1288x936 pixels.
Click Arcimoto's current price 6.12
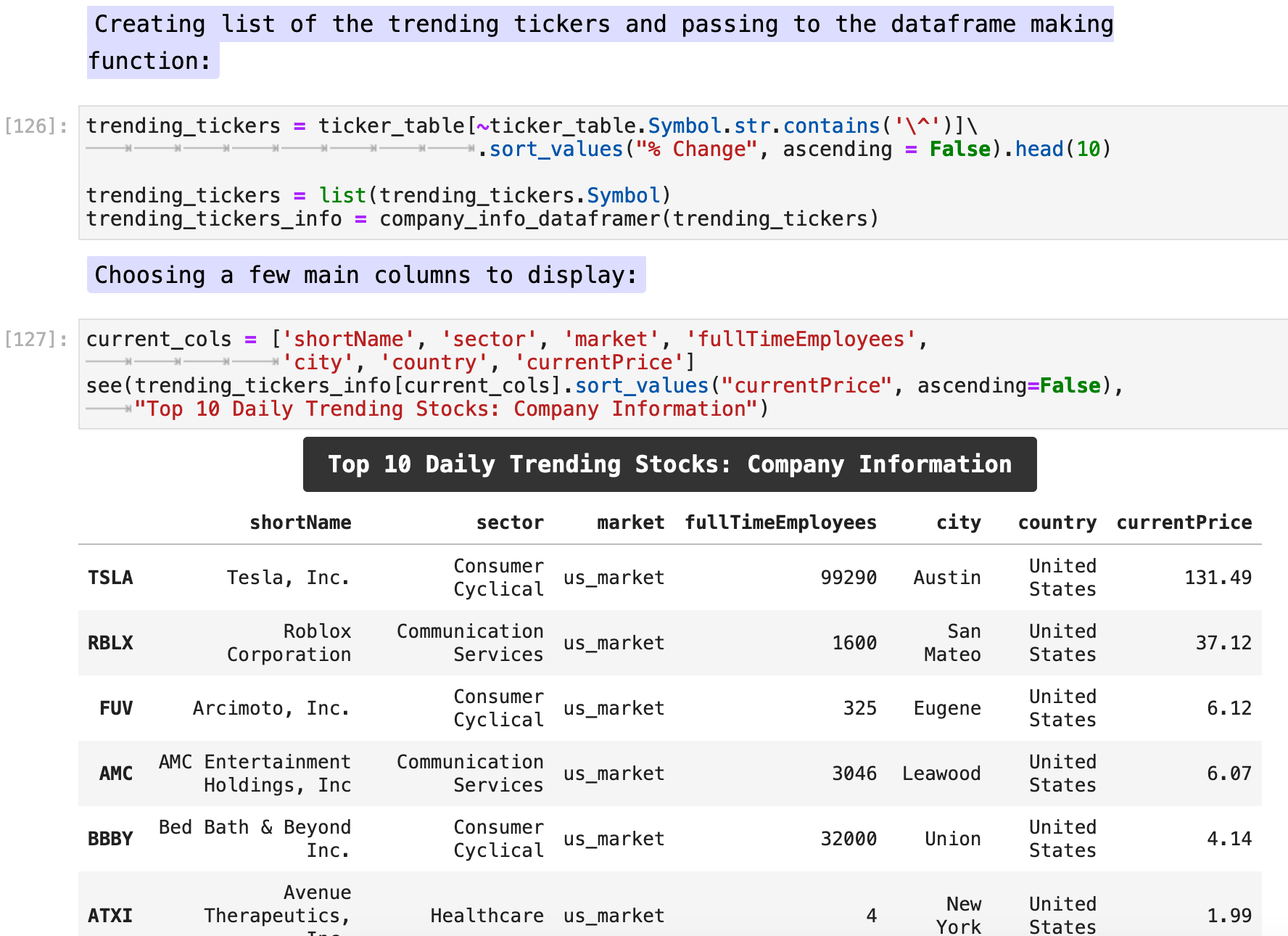[1230, 708]
